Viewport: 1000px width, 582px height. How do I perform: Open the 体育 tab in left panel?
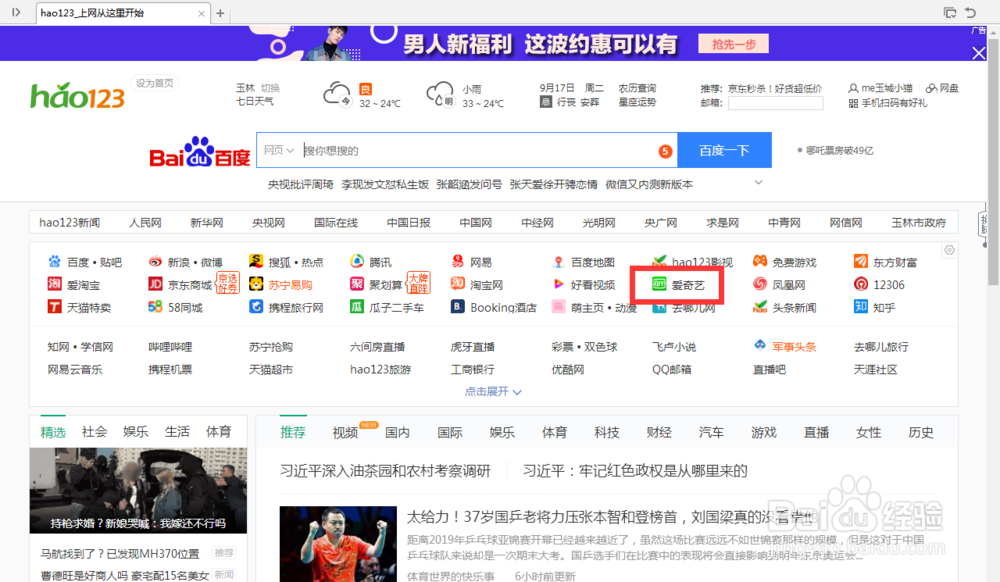(x=218, y=432)
